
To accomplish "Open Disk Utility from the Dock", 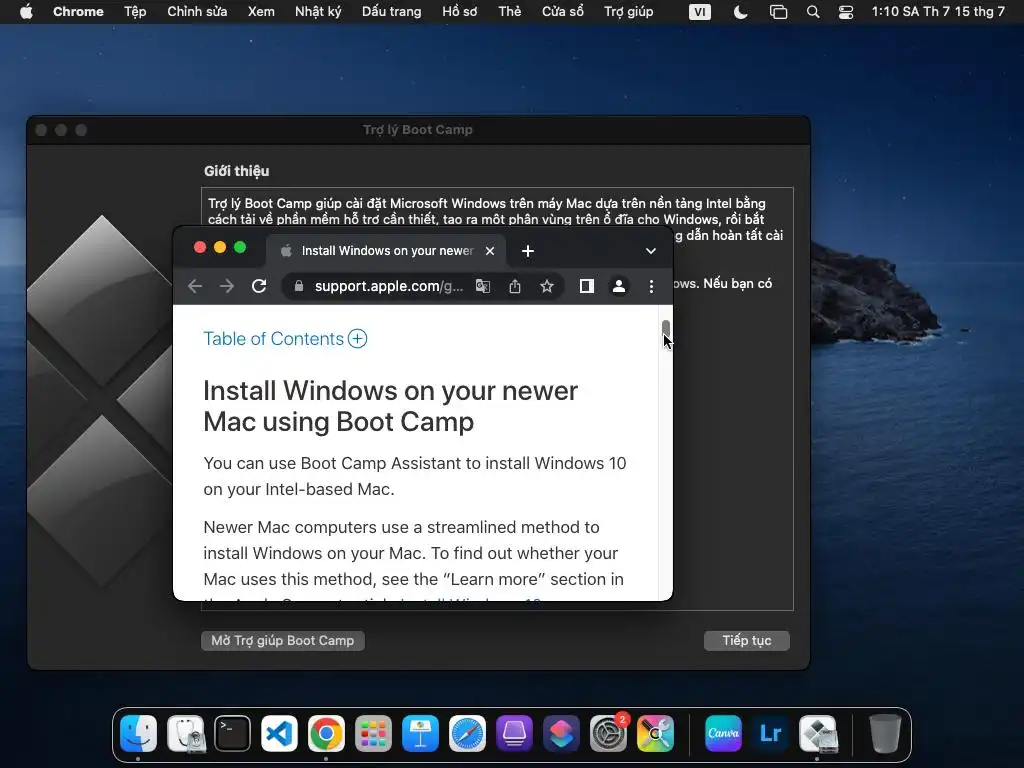I will (185, 733).
